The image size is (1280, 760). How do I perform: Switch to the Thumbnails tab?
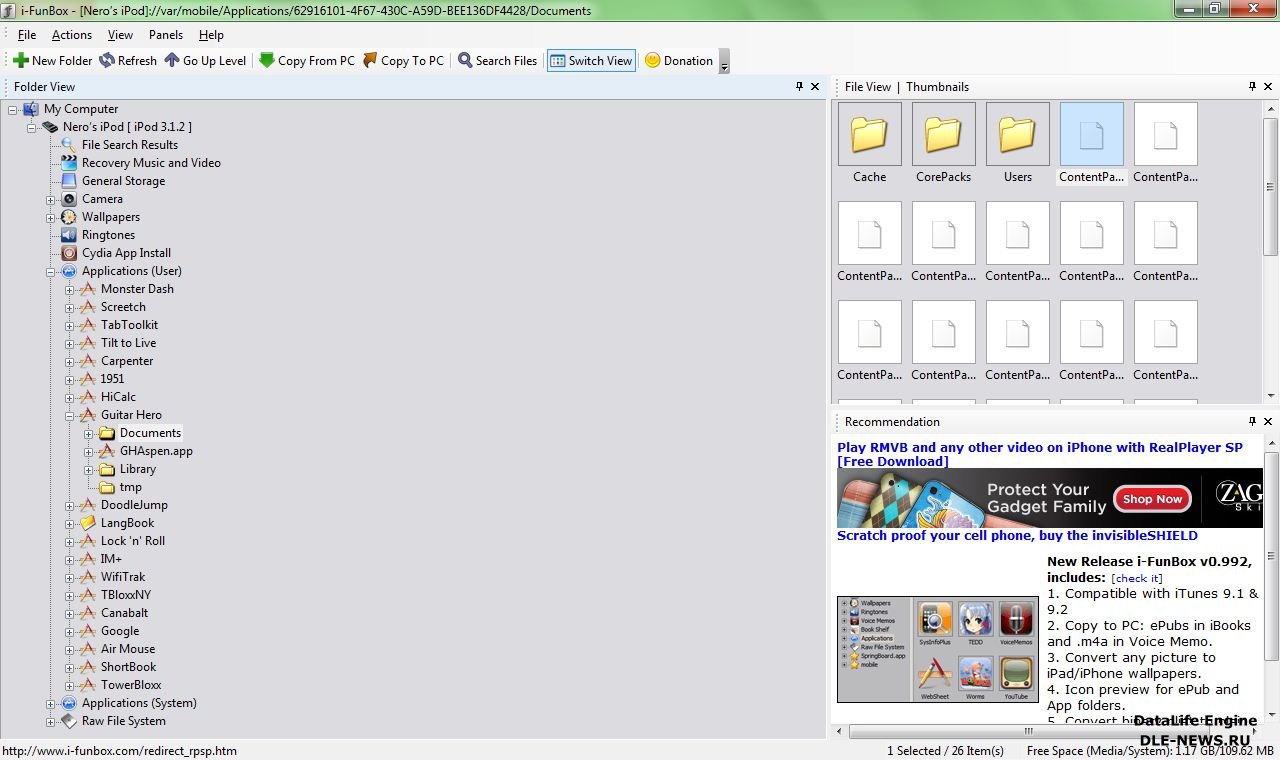coord(937,87)
